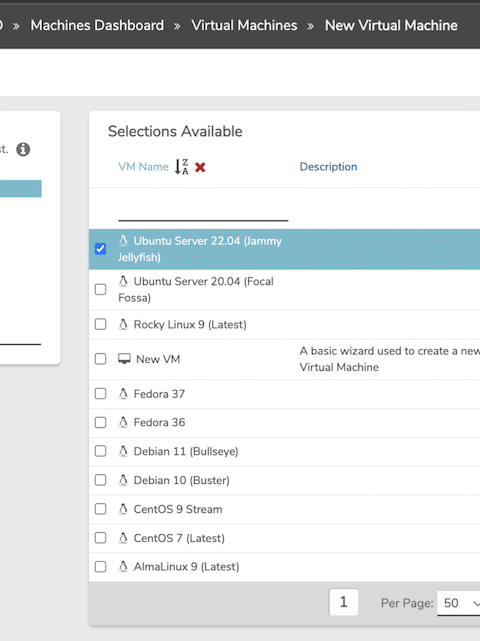Image resolution: width=480 pixels, height=641 pixels.
Task: Click New Virtual Machine breadcrumb
Action: point(391,25)
